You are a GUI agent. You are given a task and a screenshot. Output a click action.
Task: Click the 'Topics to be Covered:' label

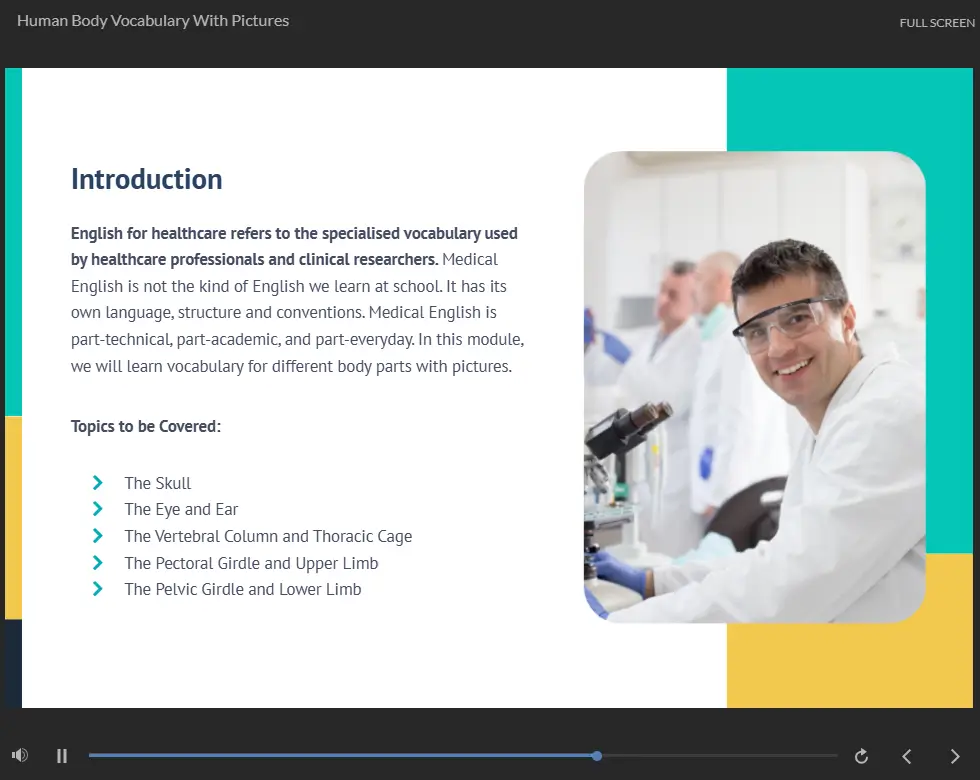[x=146, y=426]
